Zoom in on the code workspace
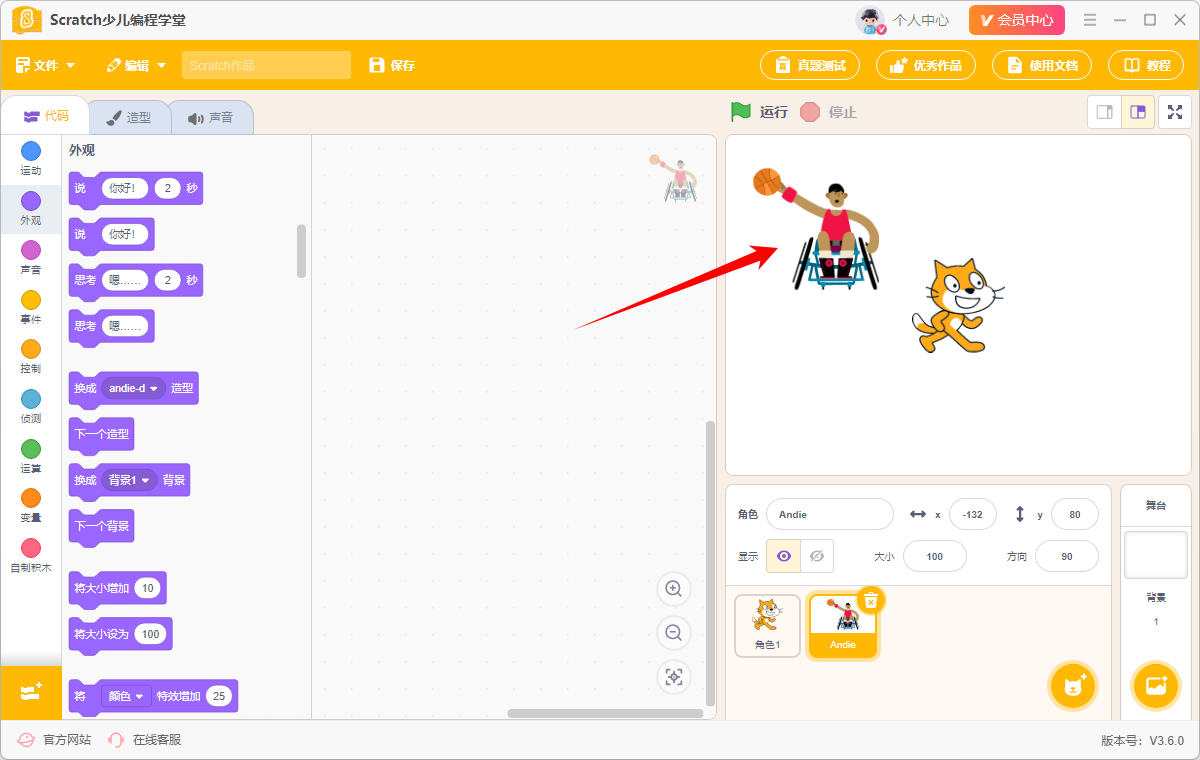The width and height of the screenshot is (1200, 760). [674, 589]
